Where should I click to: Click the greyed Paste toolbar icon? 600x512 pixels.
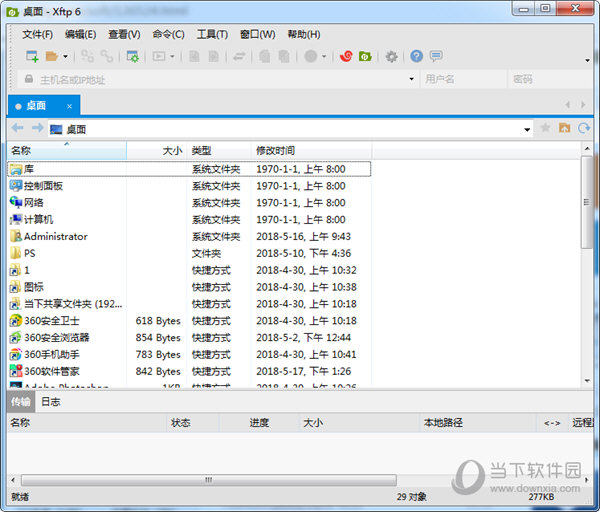click(x=284, y=56)
